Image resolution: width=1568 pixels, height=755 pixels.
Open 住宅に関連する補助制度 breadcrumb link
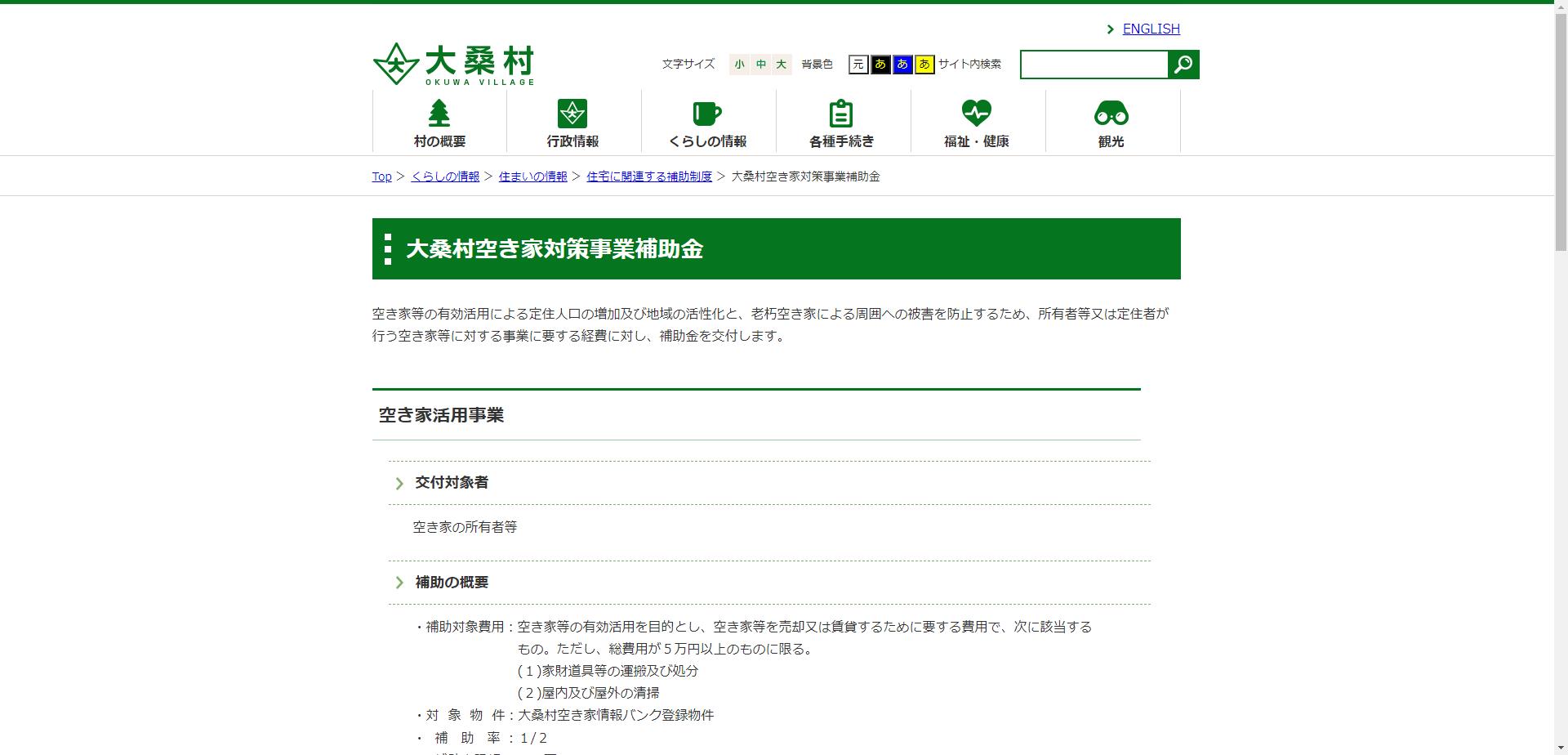pyautogui.click(x=649, y=176)
